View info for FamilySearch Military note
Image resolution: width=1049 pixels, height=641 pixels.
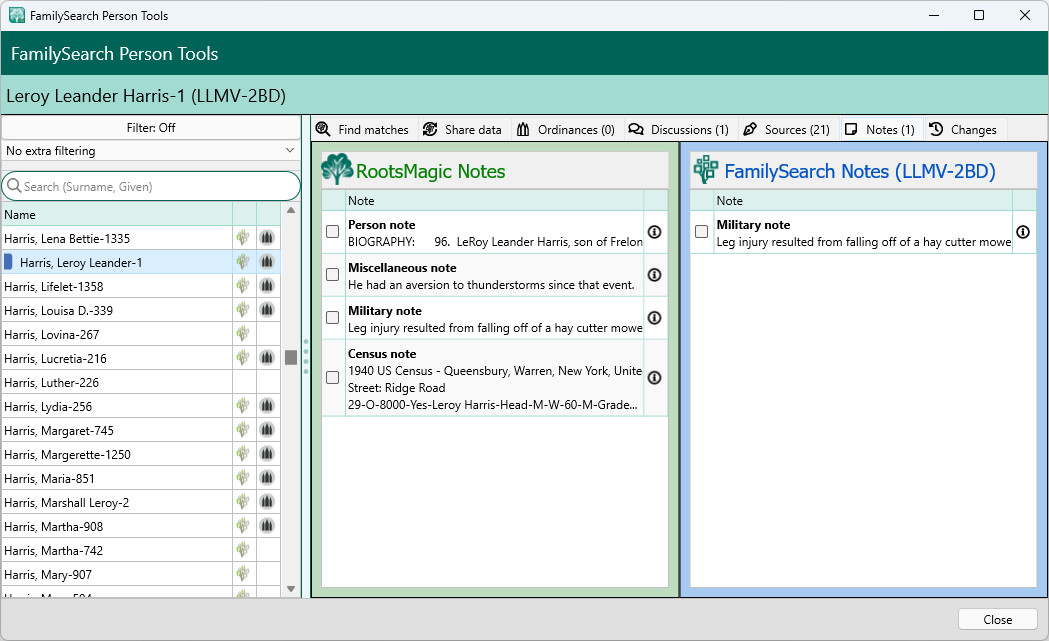[x=1023, y=232]
